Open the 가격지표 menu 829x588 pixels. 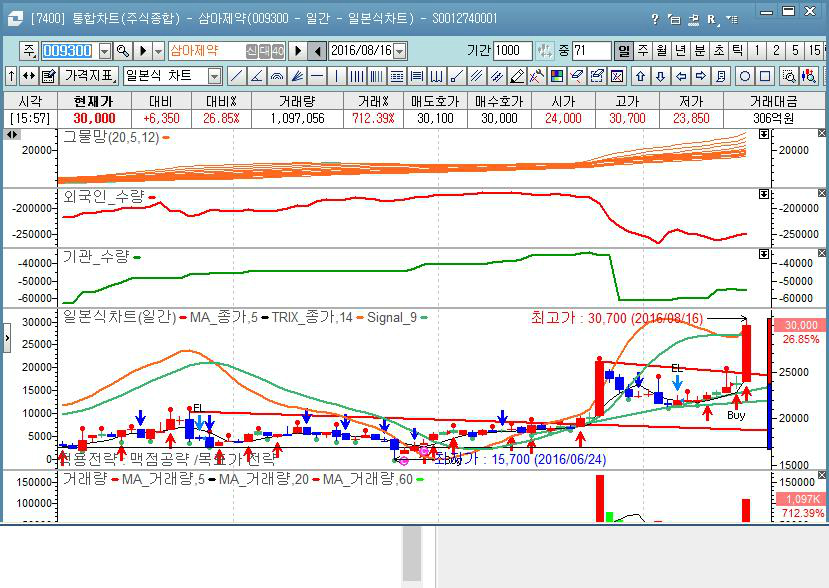click(x=89, y=76)
